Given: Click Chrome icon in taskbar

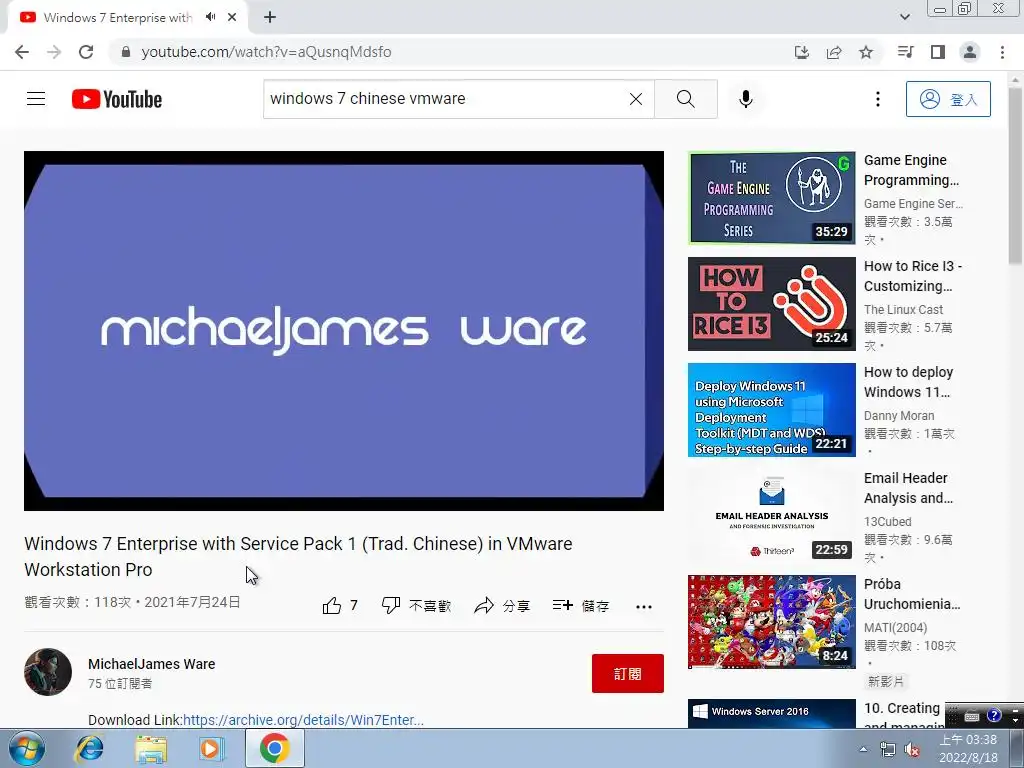Looking at the screenshot, I should coord(274,748).
